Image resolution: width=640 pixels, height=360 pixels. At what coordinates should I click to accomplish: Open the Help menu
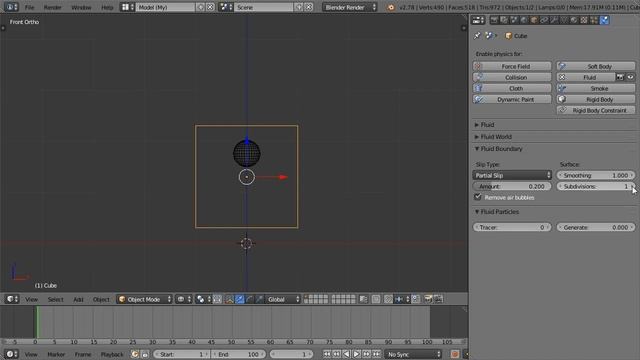point(107,7)
